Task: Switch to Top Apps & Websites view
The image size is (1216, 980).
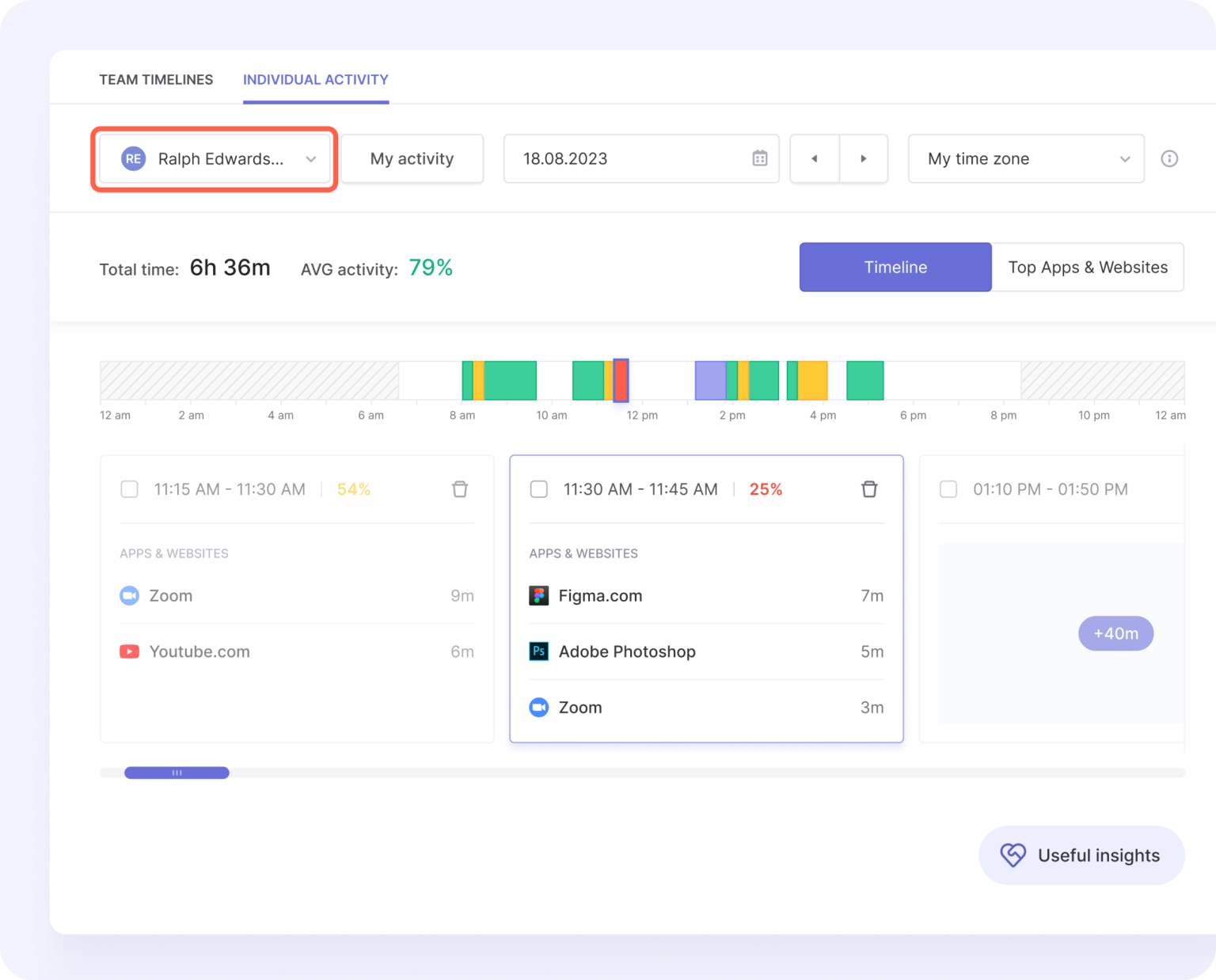Action: tap(1088, 267)
